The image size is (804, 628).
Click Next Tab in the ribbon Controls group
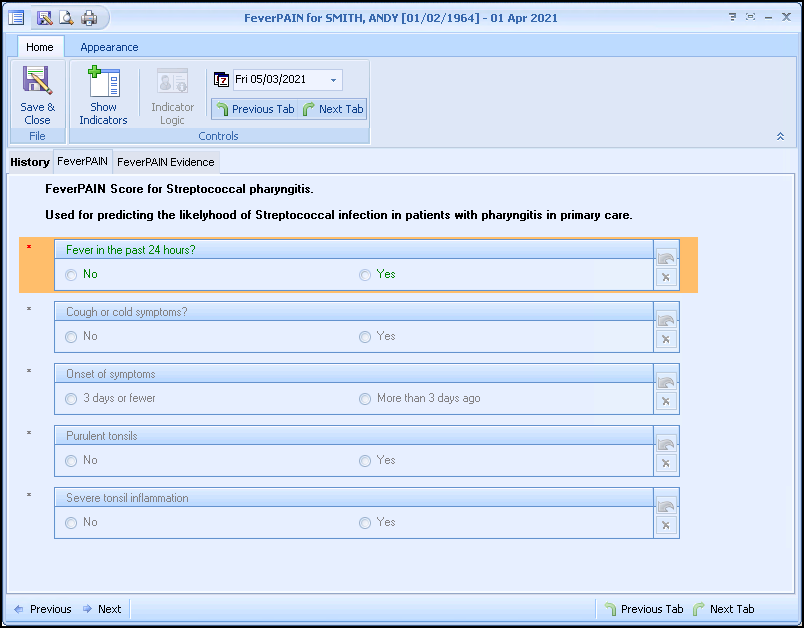tap(332, 109)
